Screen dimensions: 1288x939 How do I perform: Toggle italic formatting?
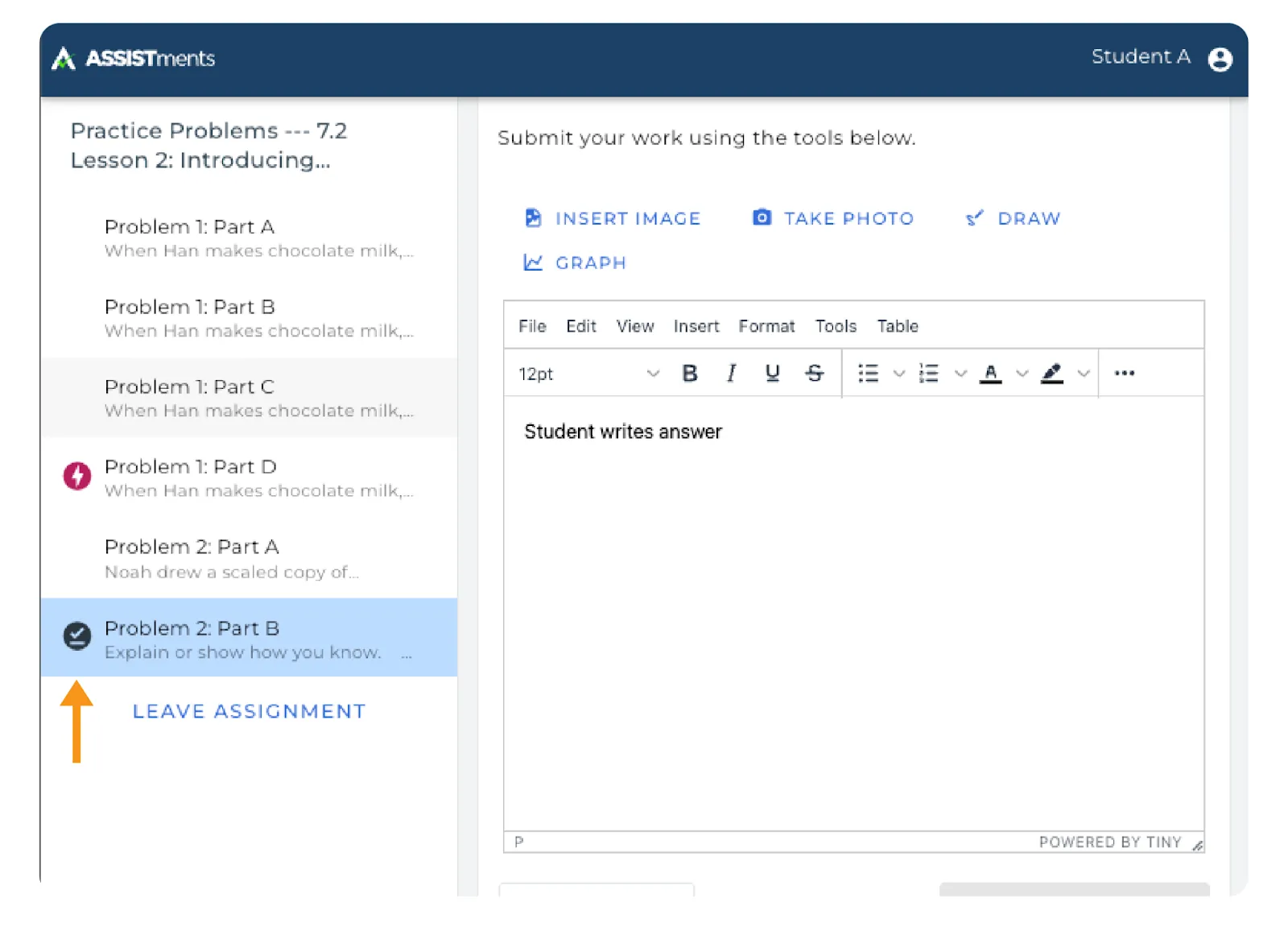[x=731, y=374]
